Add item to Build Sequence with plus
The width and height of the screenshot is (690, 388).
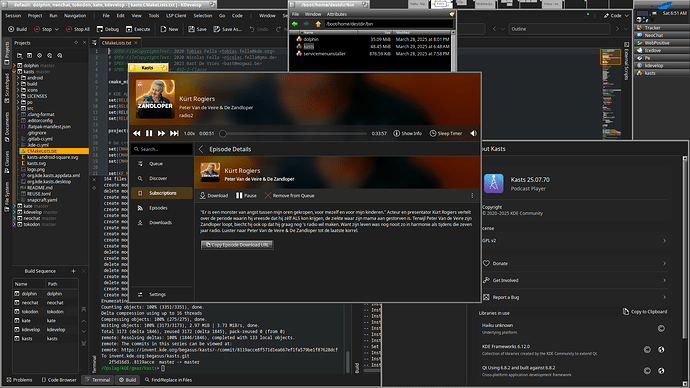tap(73, 271)
